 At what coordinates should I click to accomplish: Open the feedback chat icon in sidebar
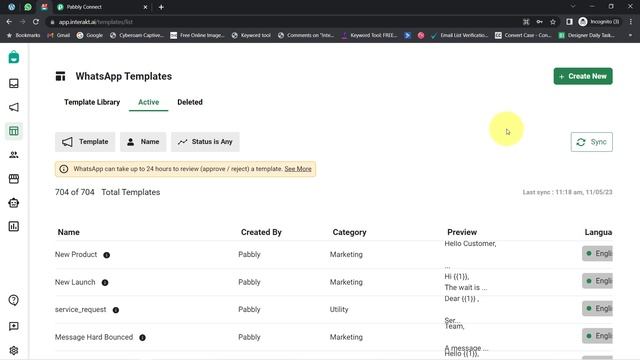[x=13, y=326]
